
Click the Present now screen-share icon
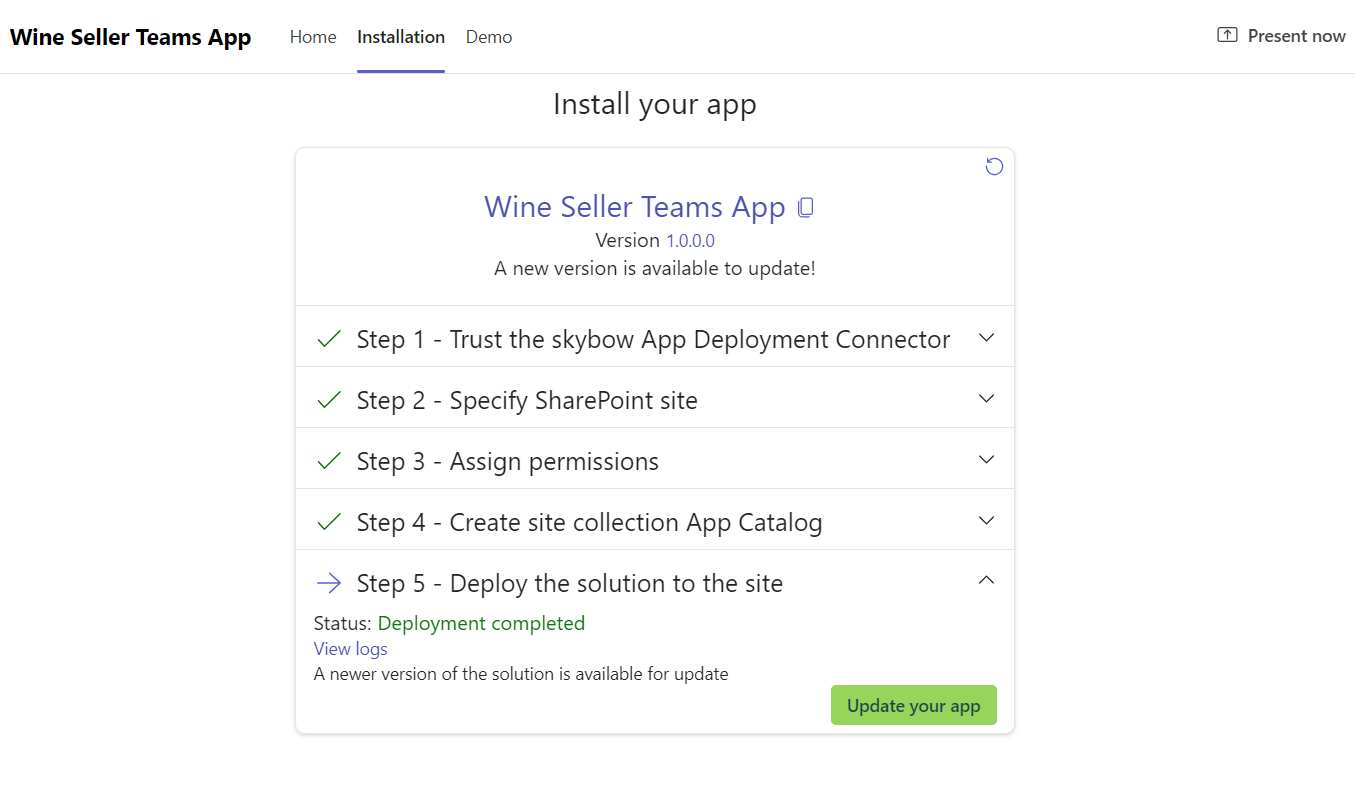[1227, 35]
